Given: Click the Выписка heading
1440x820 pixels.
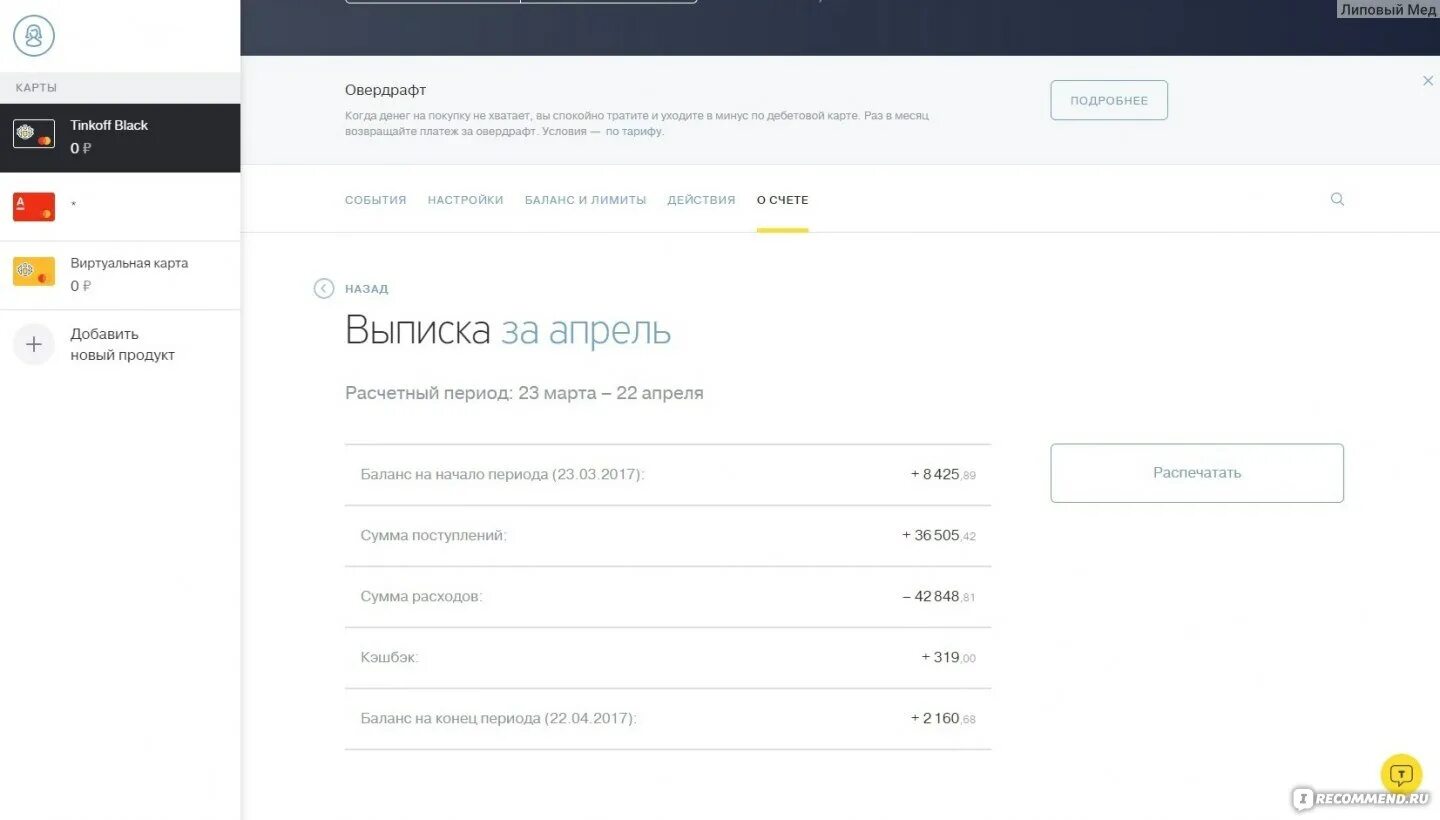Looking at the screenshot, I should [418, 330].
